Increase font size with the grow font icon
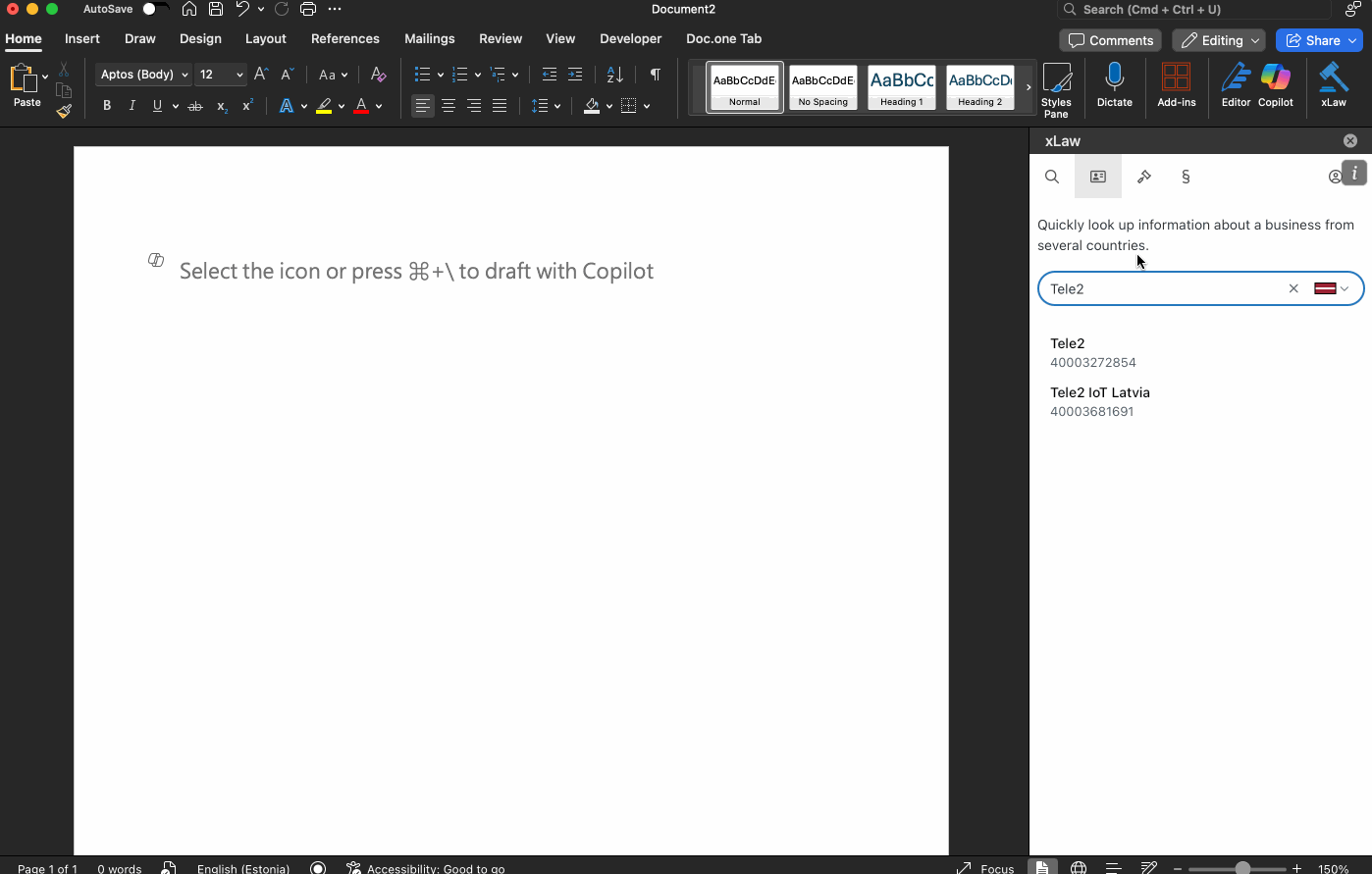Image resolution: width=1372 pixels, height=874 pixels. (x=261, y=75)
